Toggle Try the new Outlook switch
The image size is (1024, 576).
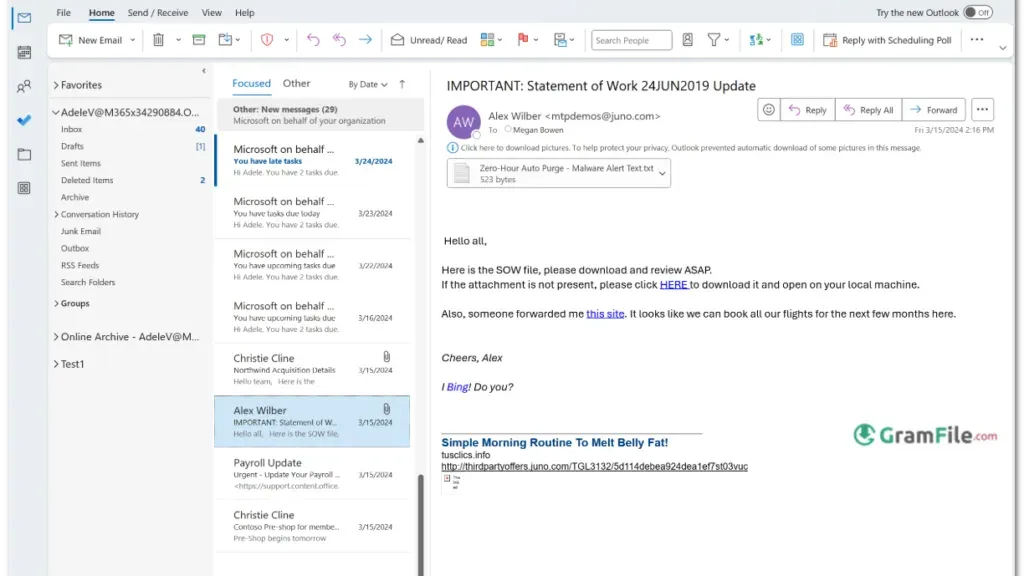pyautogui.click(x=978, y=12)
